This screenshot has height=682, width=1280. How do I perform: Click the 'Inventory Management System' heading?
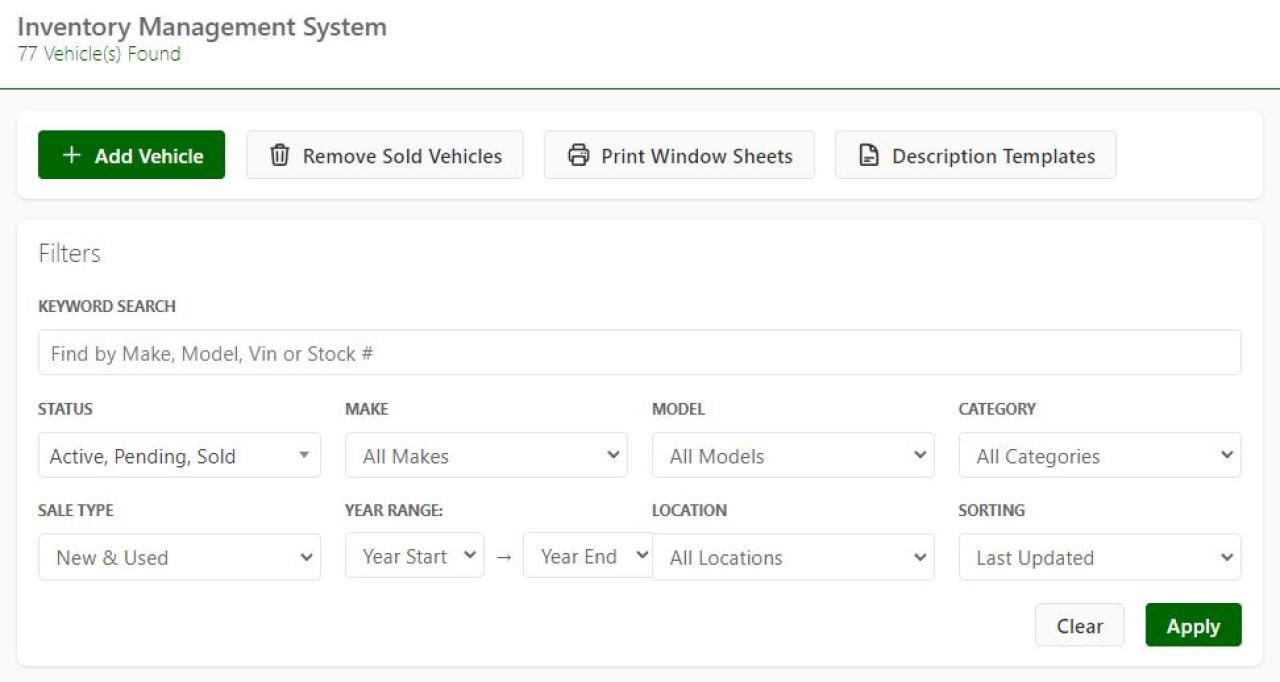pos(202,27)
